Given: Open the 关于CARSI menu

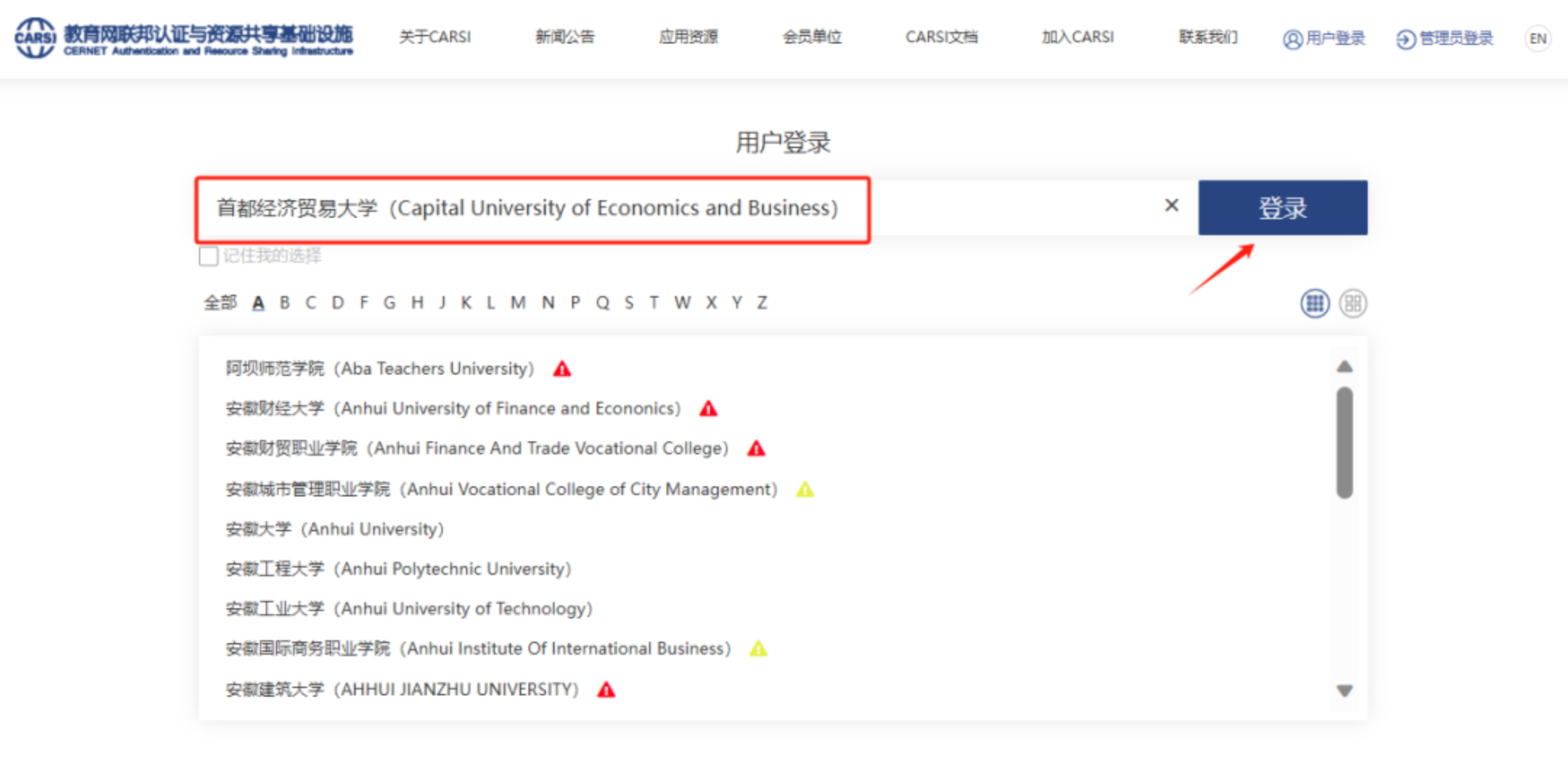Looking at the screenshot, I should (x=434, y=37).
